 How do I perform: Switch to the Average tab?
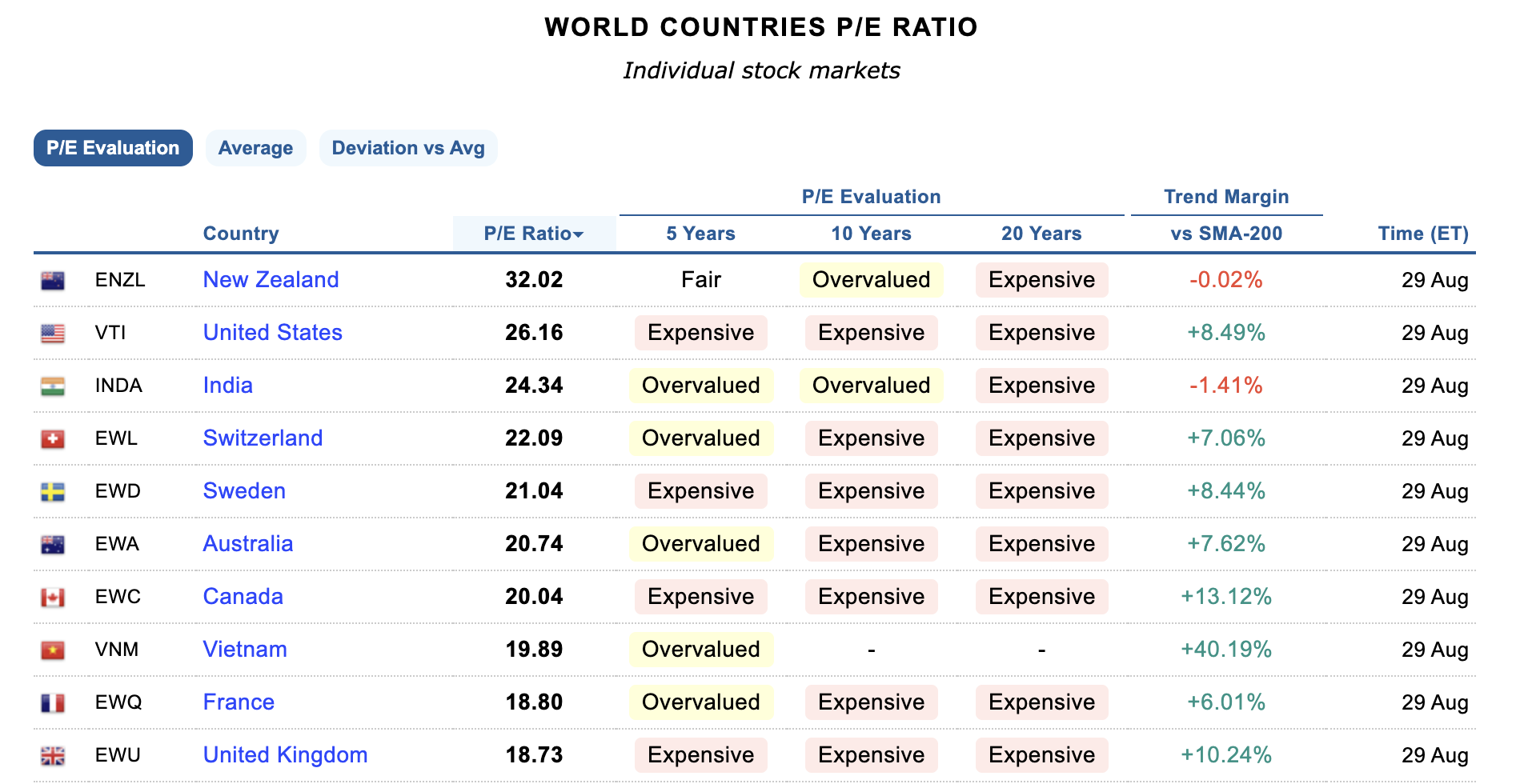[255, 148]
